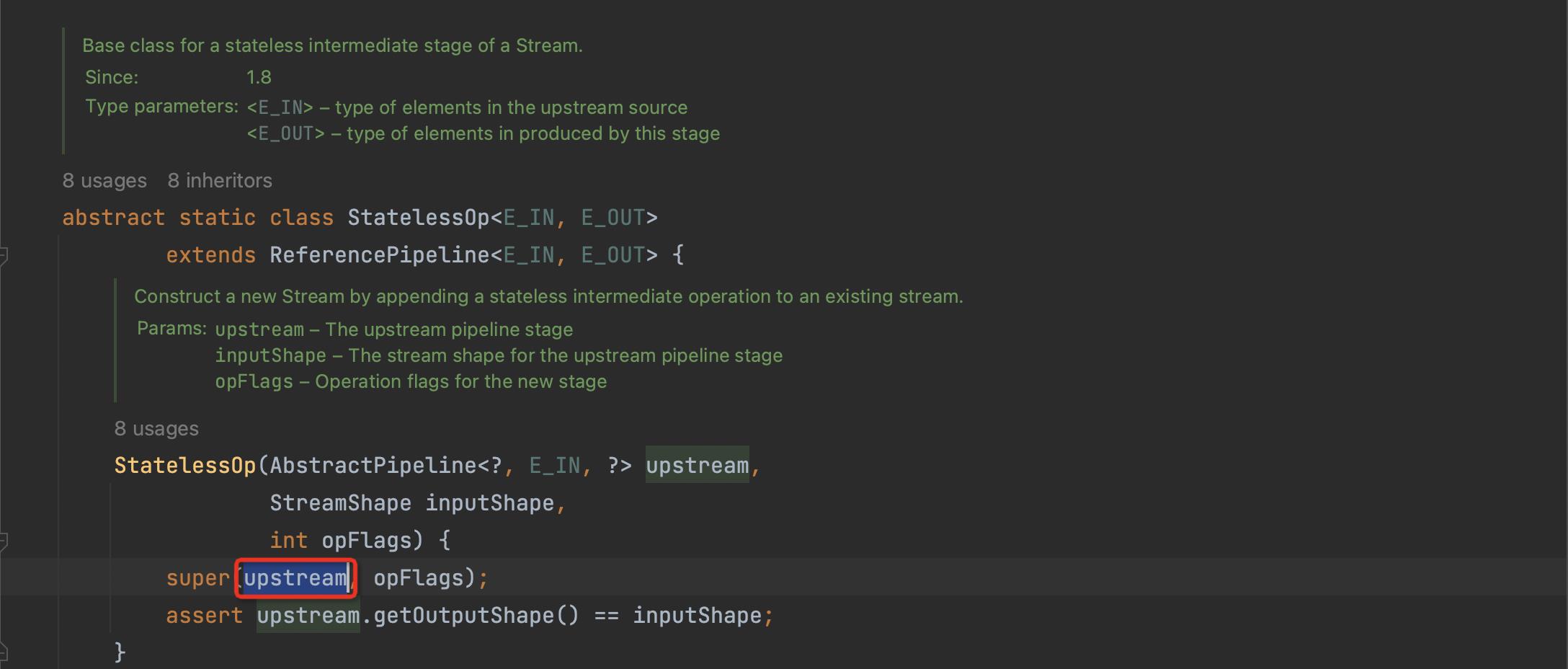Click E_OUT in the StatelessOp class declaration
1568x669 pixels.
click(612, 218)
